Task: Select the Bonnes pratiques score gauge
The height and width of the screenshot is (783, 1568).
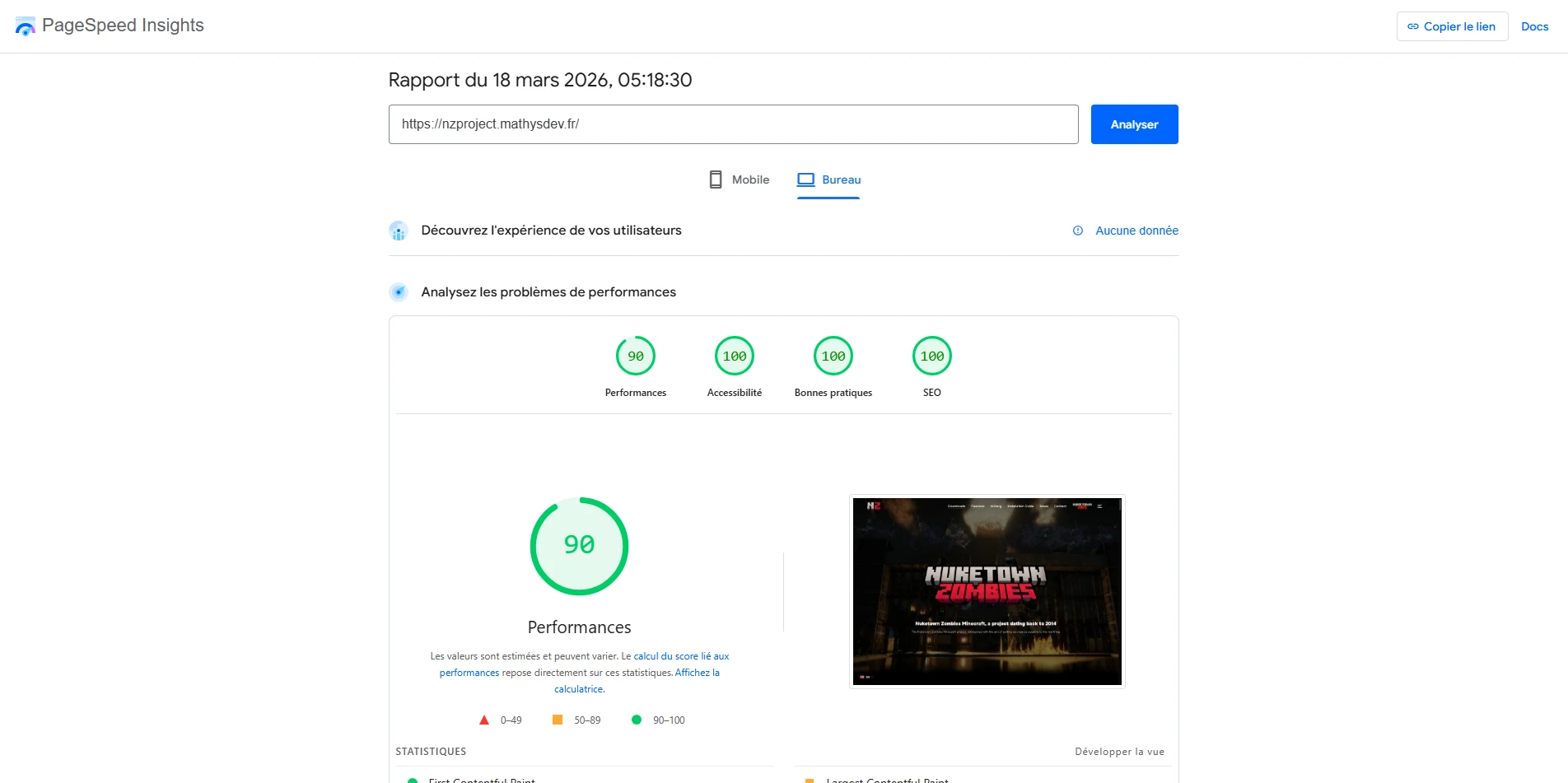Action: pos(833,356)
